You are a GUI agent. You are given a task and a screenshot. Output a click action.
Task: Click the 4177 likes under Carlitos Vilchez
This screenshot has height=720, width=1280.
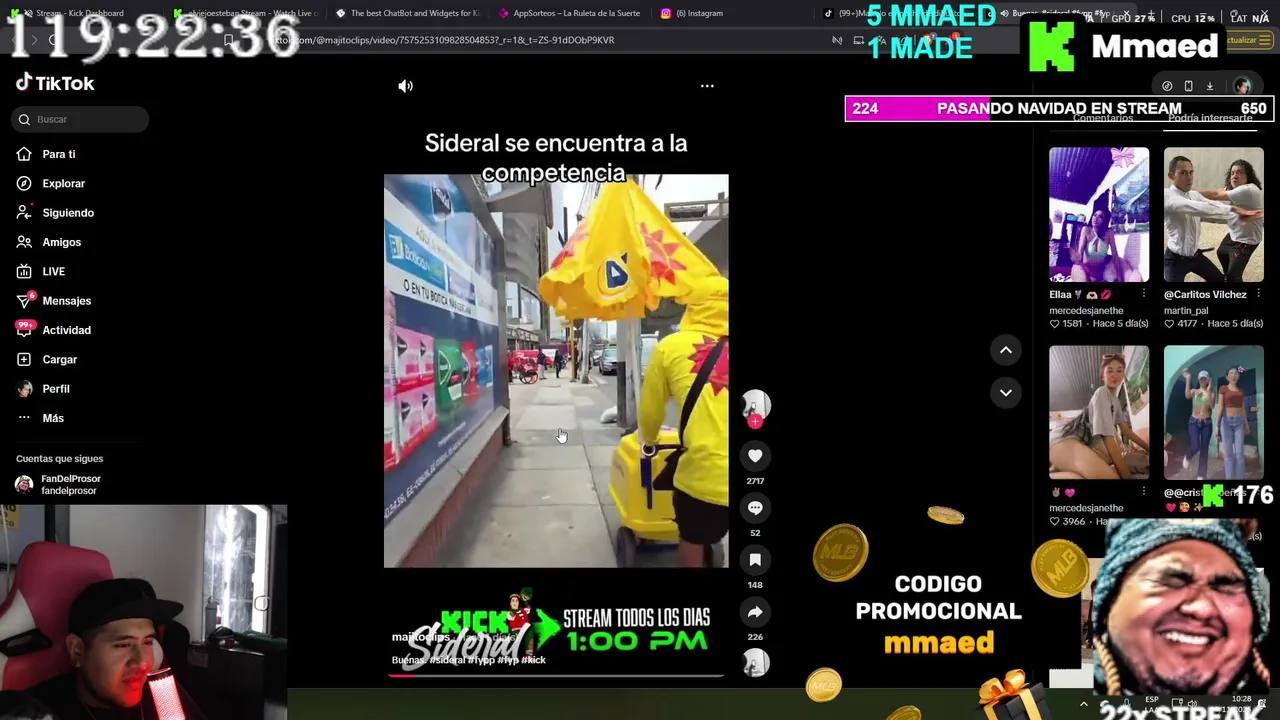click(1181, 324)
